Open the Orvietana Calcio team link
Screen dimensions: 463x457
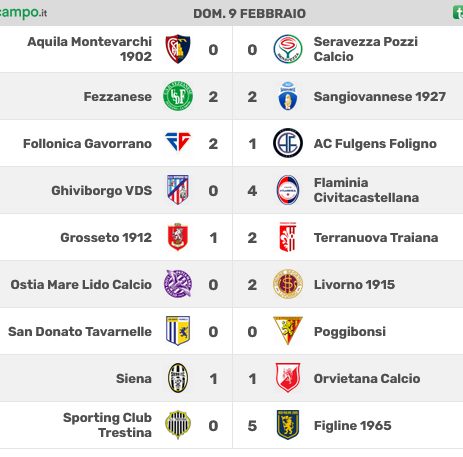(367, 379)
